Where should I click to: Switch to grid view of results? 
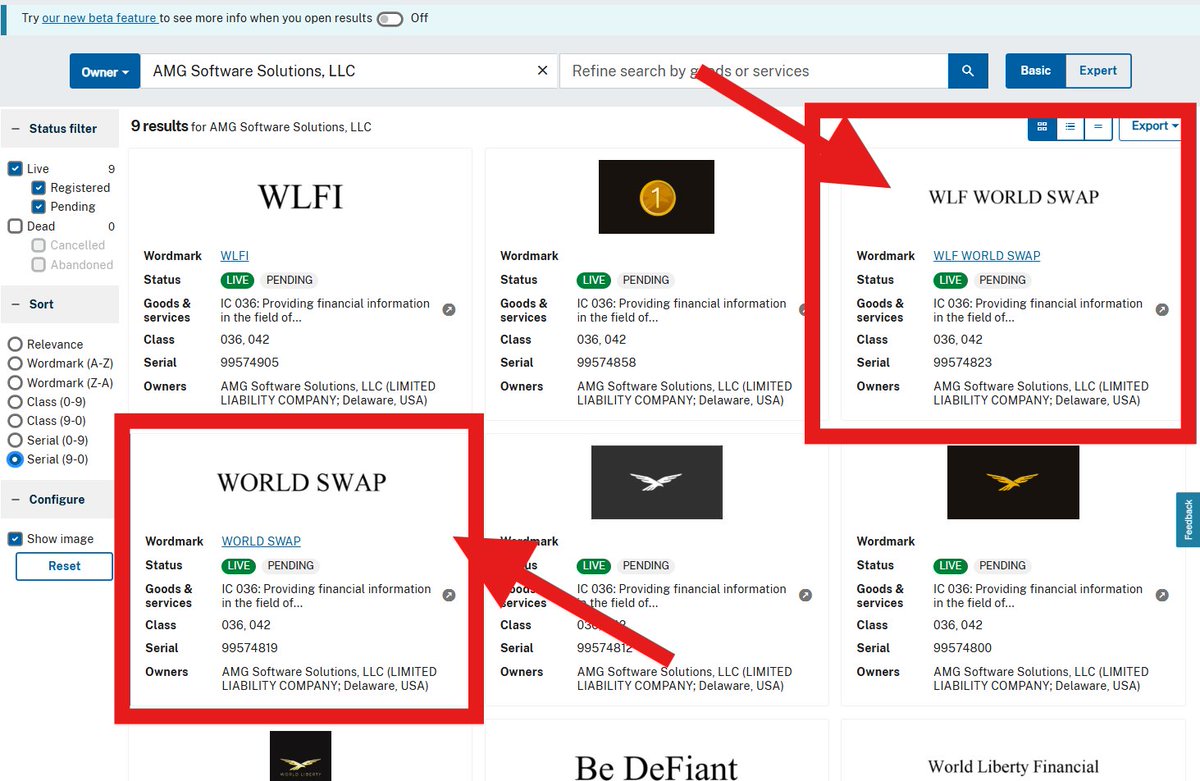1042,127
